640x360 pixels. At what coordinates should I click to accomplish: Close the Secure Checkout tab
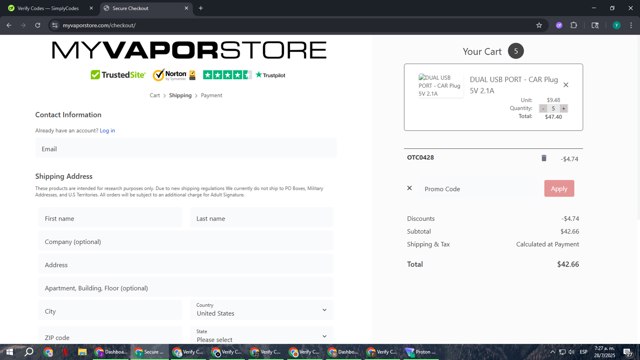point(186,8)
